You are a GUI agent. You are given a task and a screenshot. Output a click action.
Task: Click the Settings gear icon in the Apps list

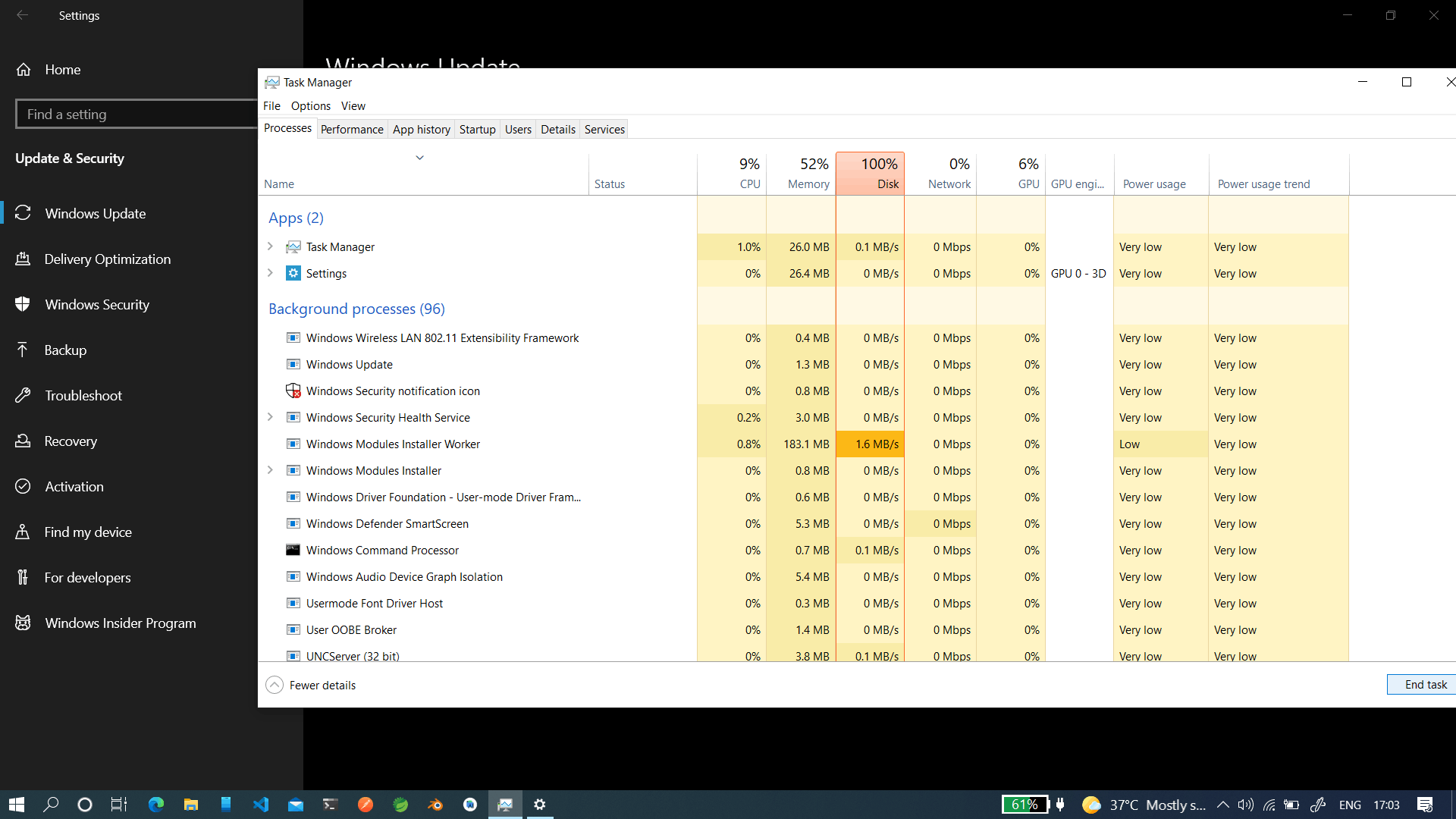293,274
